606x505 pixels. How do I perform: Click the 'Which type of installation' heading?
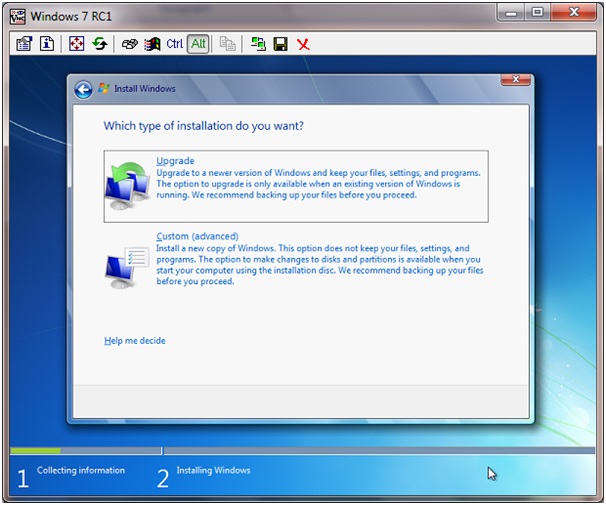tap(204, 126)
